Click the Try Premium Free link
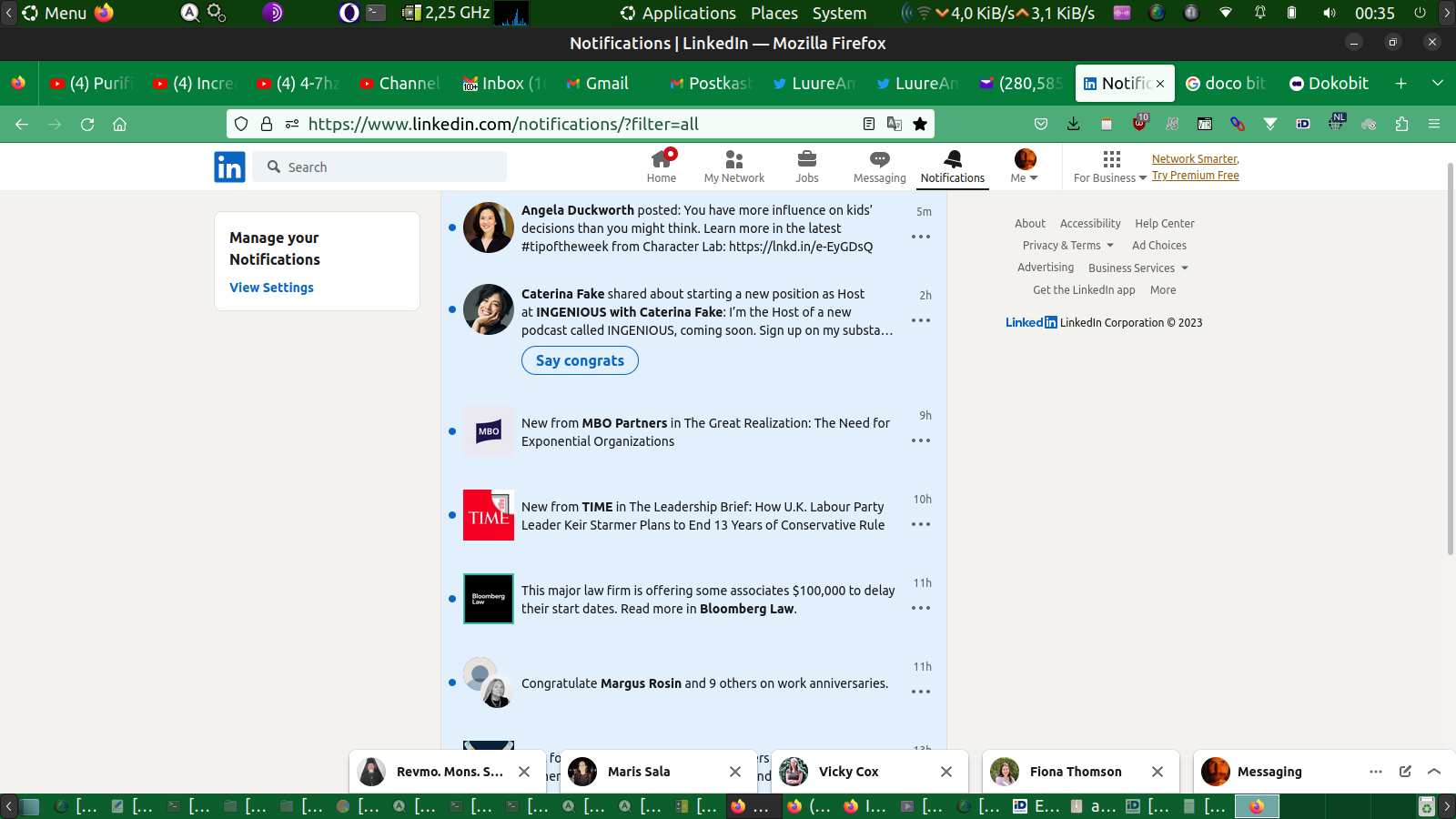This screenshot has height=819, width=1456. click(x=1195, y=176)
